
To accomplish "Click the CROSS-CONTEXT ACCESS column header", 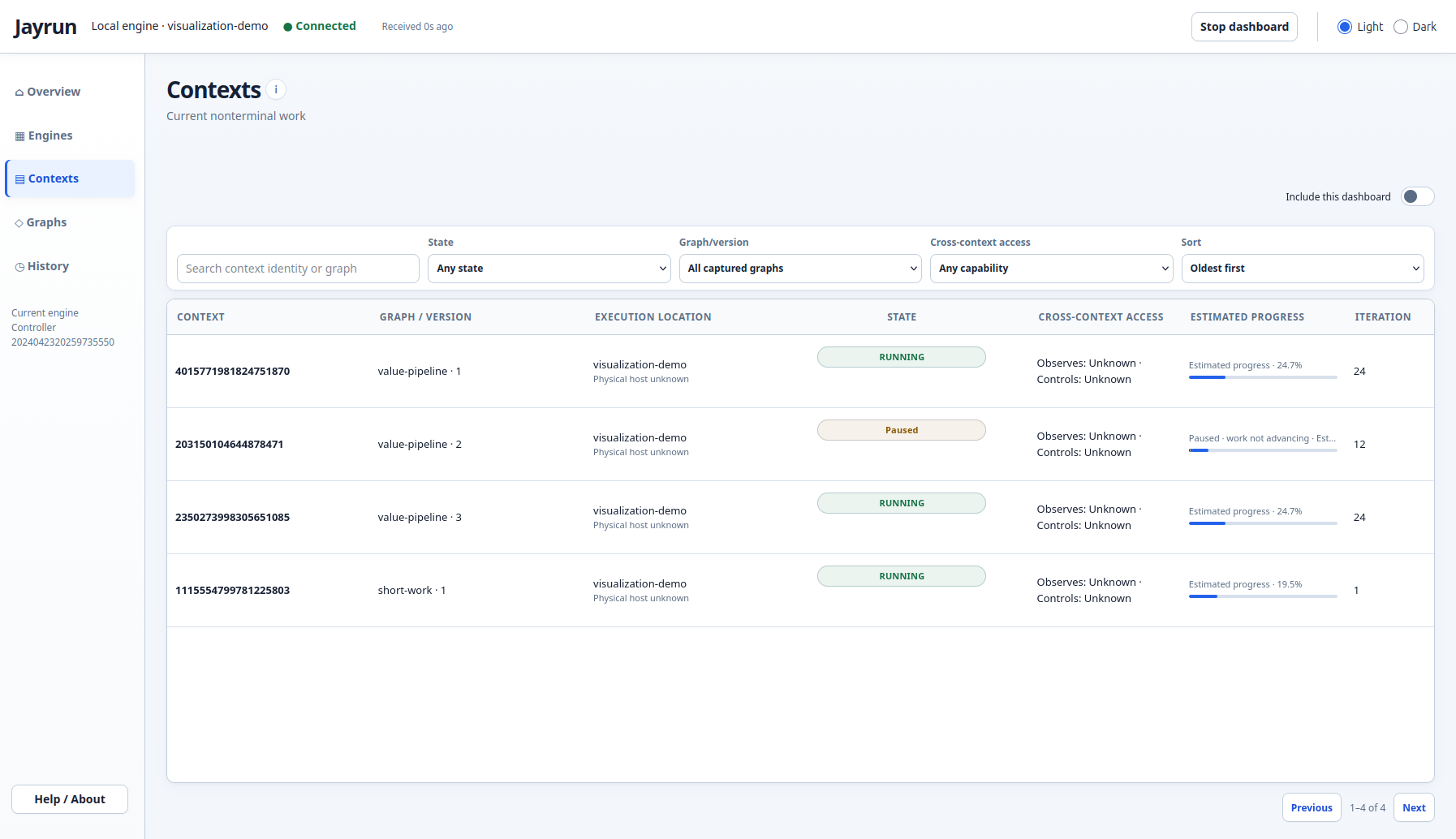I will coord(1101,317).
